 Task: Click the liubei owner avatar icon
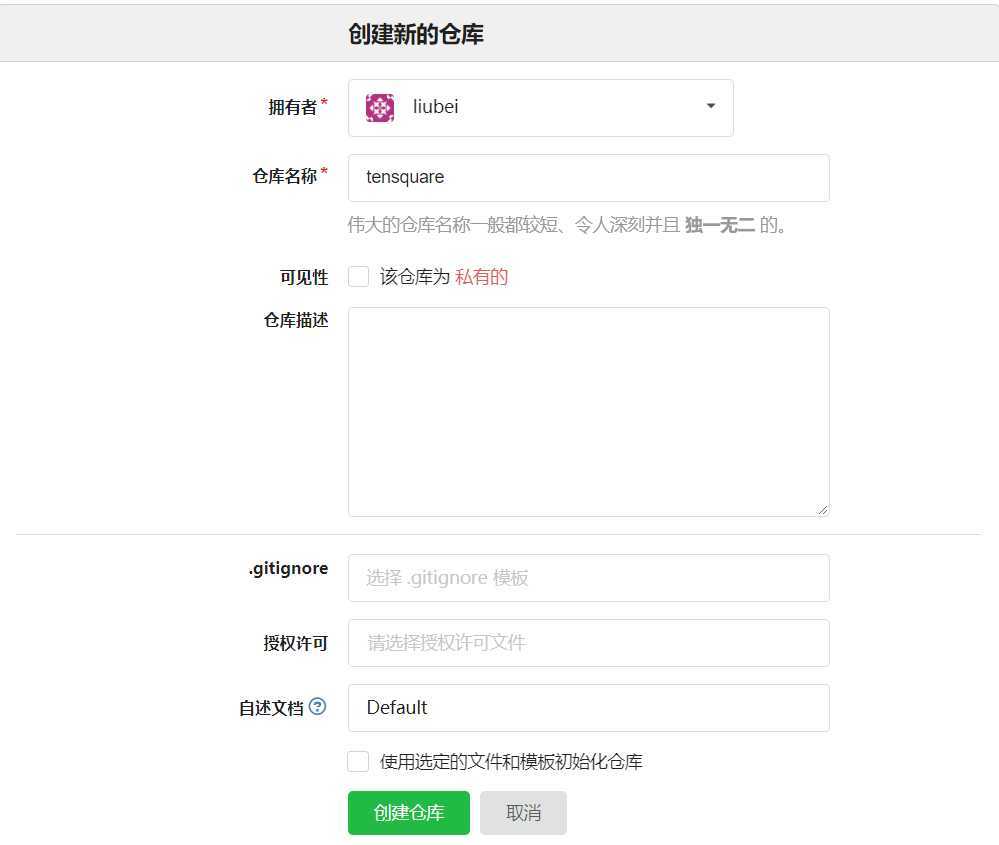(380, 107)
